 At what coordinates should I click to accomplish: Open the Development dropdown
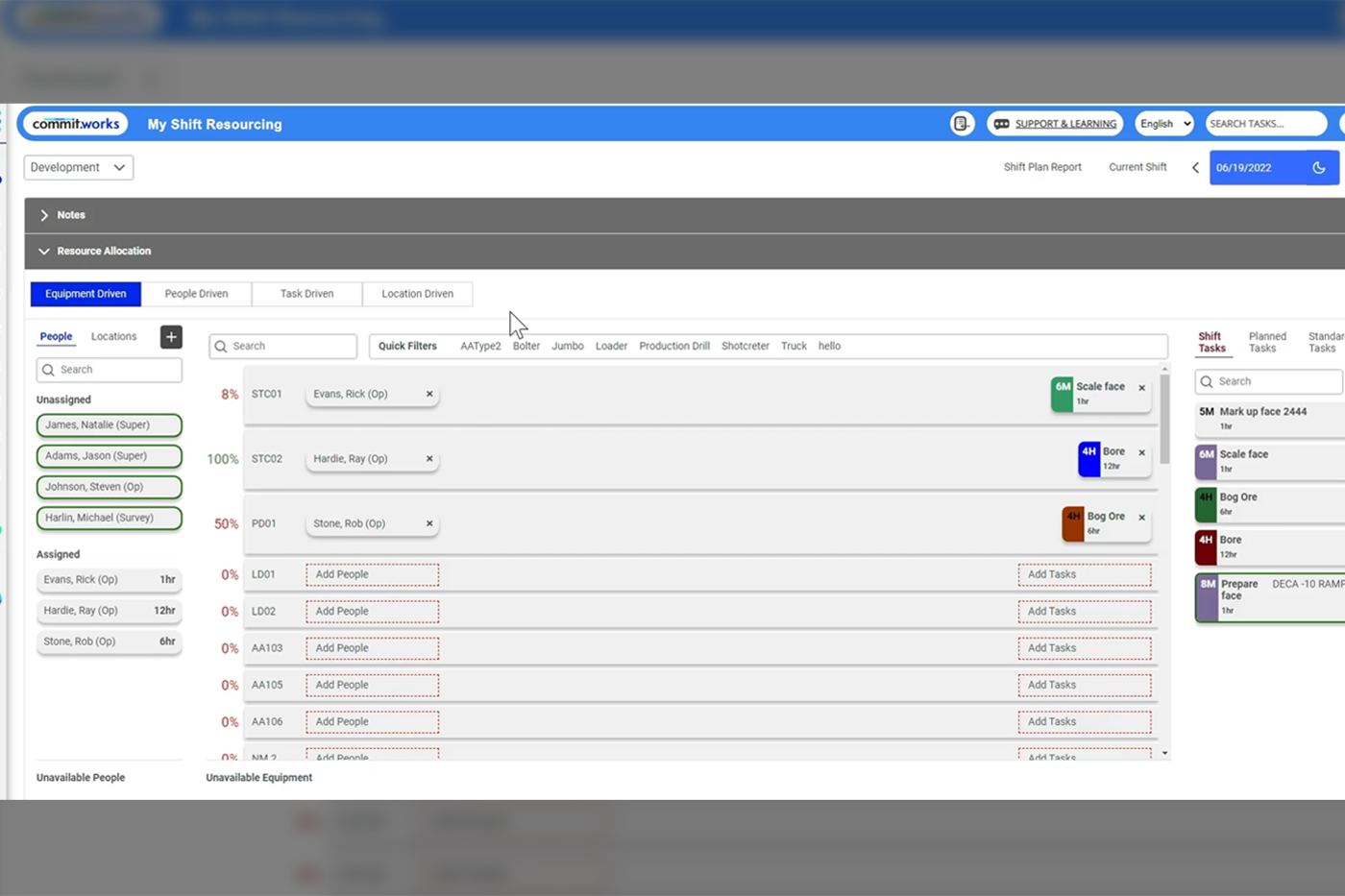[x=78, y=167]
